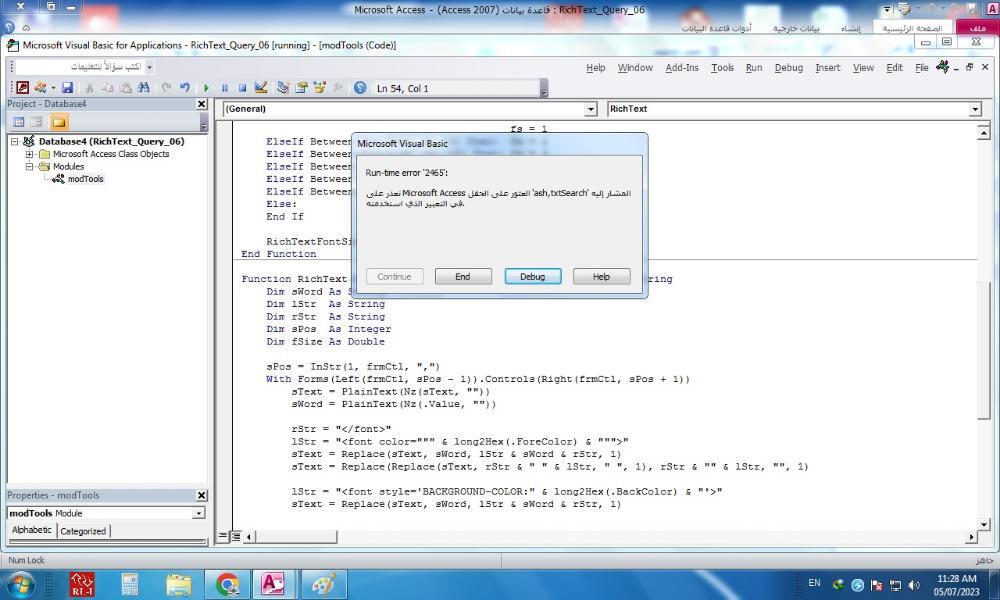The image size is (1000, 600).
Task: Open the Help menu
Action: (x=596, y=68)
